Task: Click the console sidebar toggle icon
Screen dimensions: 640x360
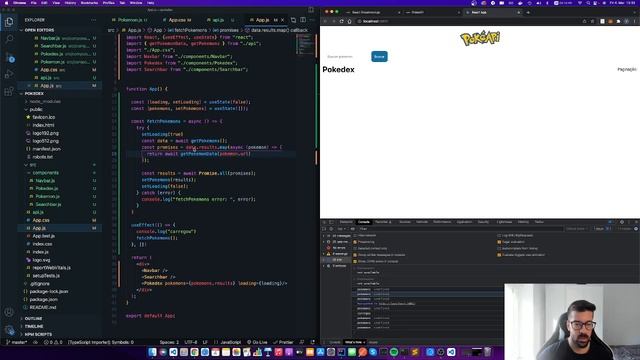Action: 324,229
